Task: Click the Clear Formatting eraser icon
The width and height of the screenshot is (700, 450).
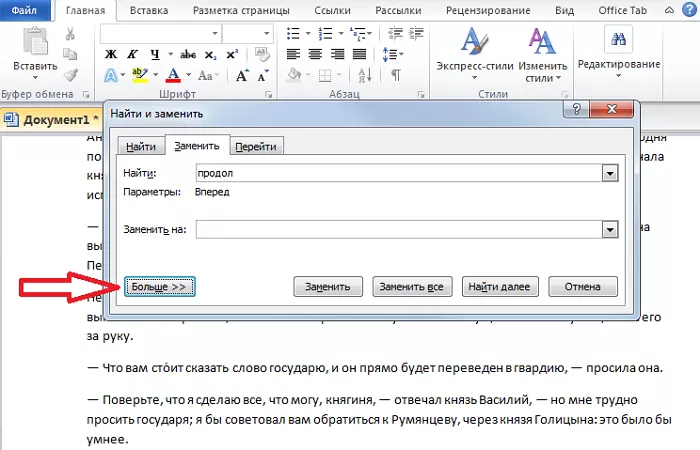Action: pyautogui.click(x=262, y=54)
